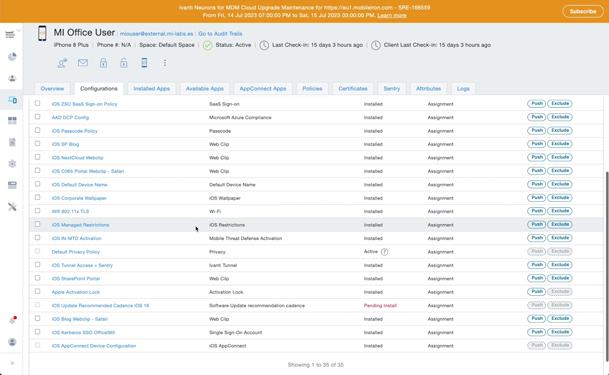This screenshot has height=375, width=609.
Task: Click the large phone icon beside MI Office User
Action: pos(42,33)
